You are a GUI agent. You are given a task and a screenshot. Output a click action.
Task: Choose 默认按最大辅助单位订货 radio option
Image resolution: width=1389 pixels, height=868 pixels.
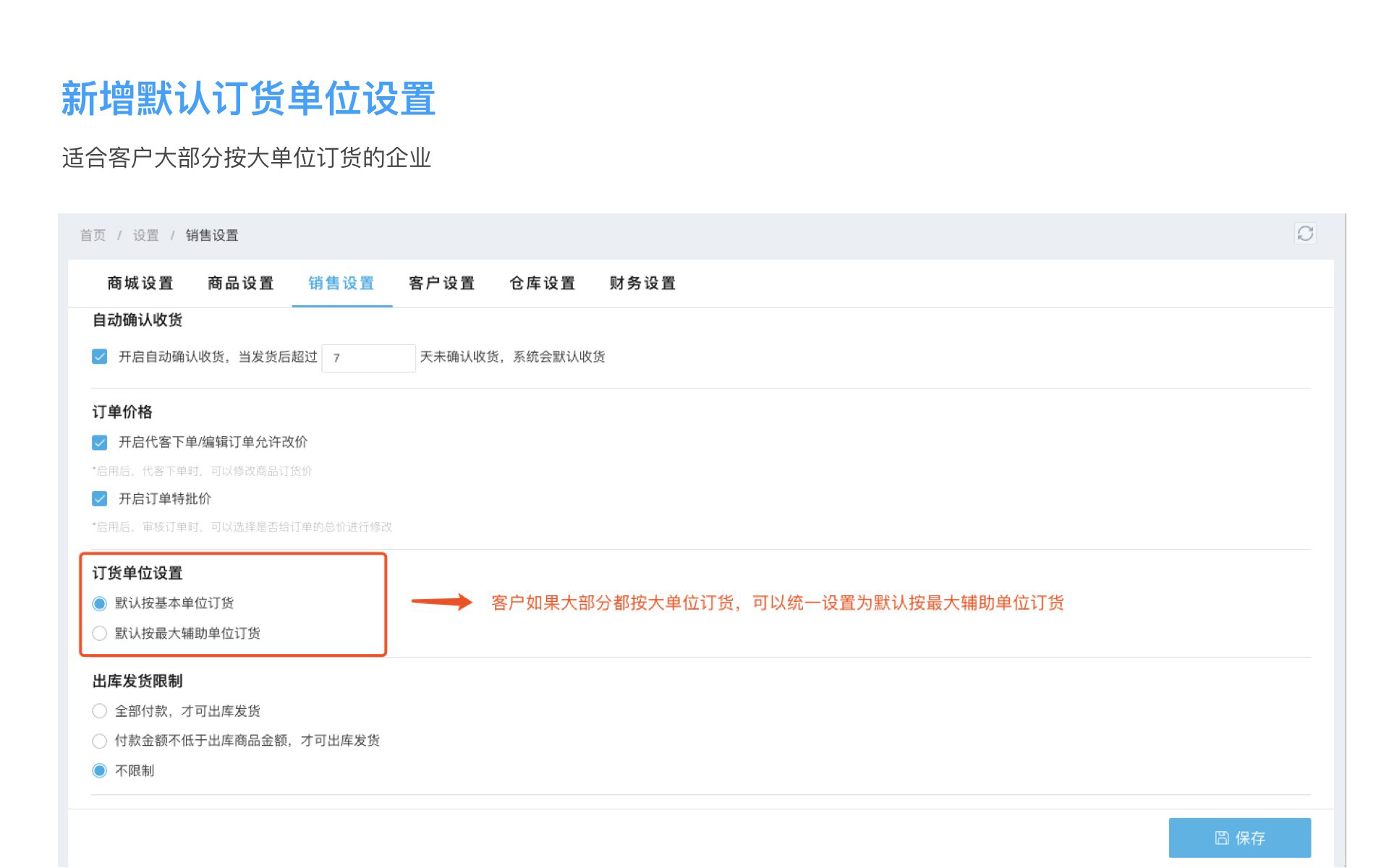pos(100,634)
